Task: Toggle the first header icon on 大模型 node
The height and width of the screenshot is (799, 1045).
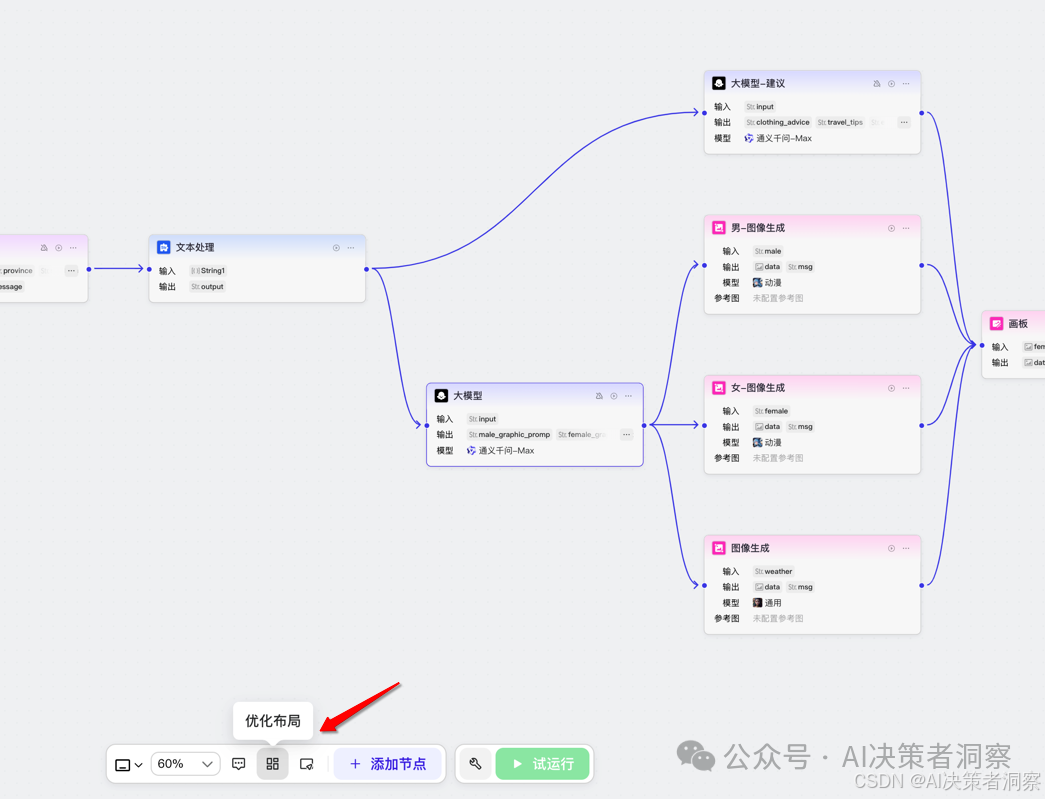Action: [x=599, y=396]
